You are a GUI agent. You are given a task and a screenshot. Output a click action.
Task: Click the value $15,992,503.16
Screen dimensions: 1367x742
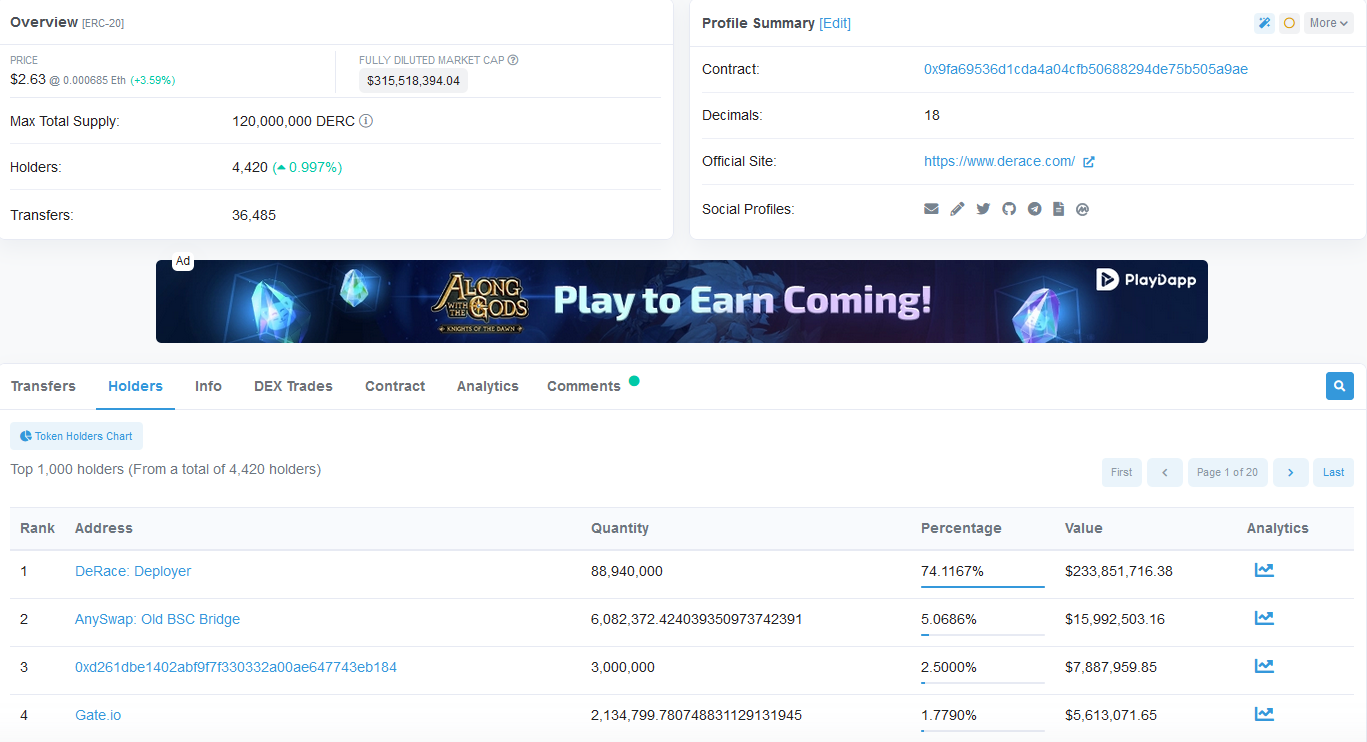tap(1115, 619)
